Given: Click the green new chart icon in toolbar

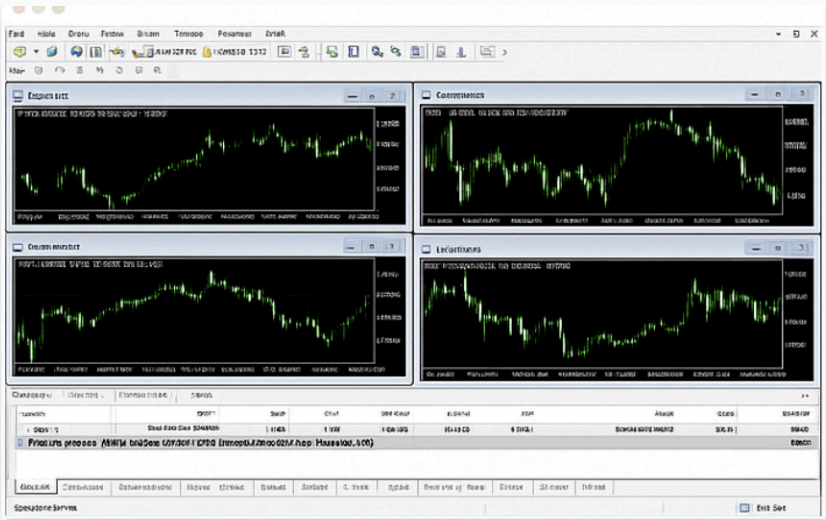Looking at the screenshot, I should click(19, 52).
